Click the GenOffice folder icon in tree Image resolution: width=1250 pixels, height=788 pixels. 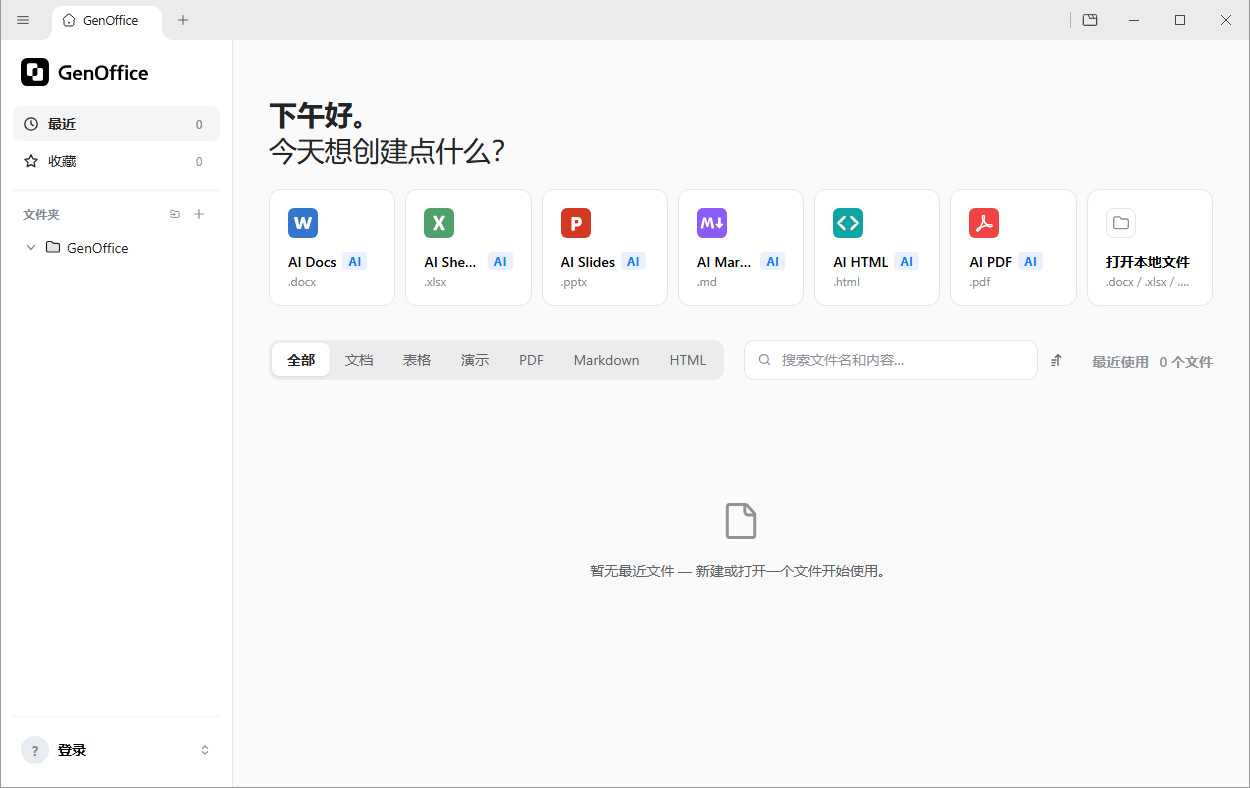53,247
